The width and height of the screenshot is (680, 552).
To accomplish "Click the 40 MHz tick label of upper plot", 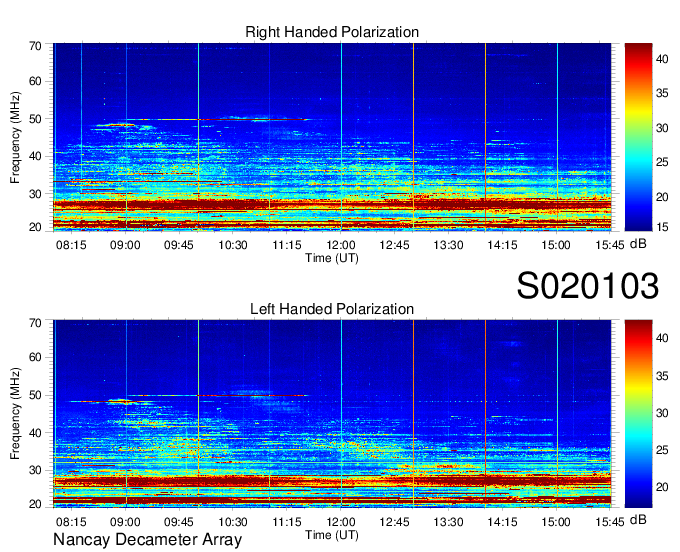I will coord(35,156).
